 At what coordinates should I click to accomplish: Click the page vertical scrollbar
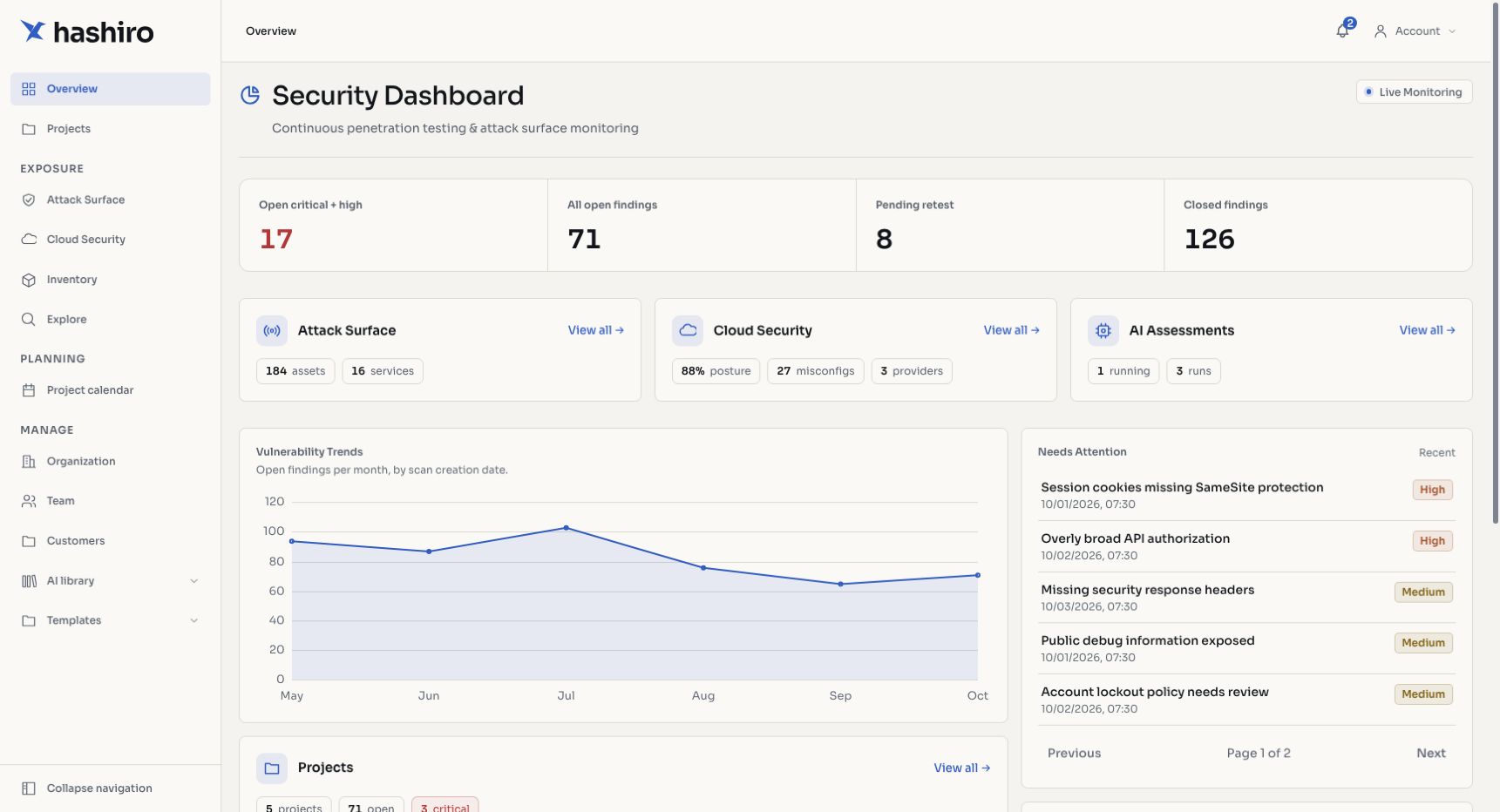point(1496,261)
